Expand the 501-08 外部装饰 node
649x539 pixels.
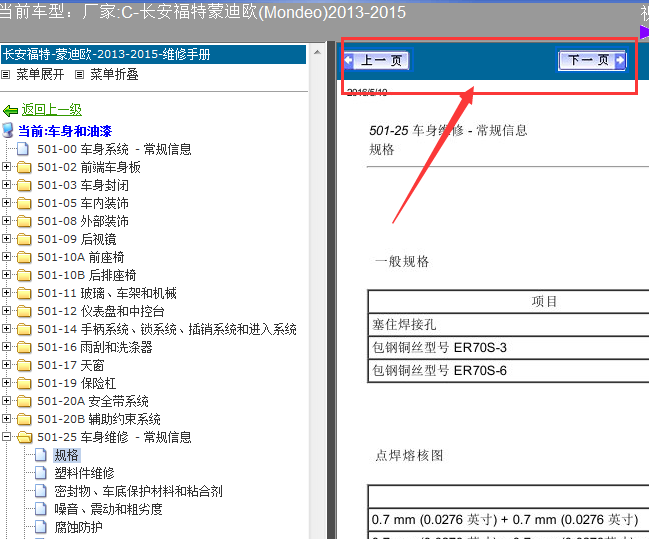pos(6,220)
